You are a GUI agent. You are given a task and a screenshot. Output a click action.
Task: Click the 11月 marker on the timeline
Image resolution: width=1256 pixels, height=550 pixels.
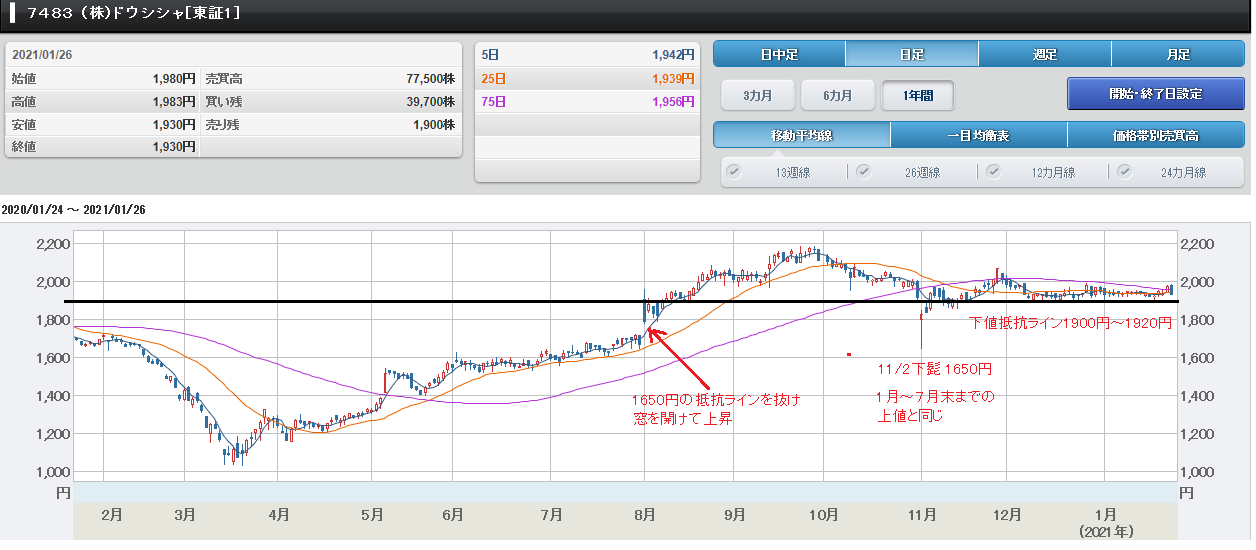[922, 515]
